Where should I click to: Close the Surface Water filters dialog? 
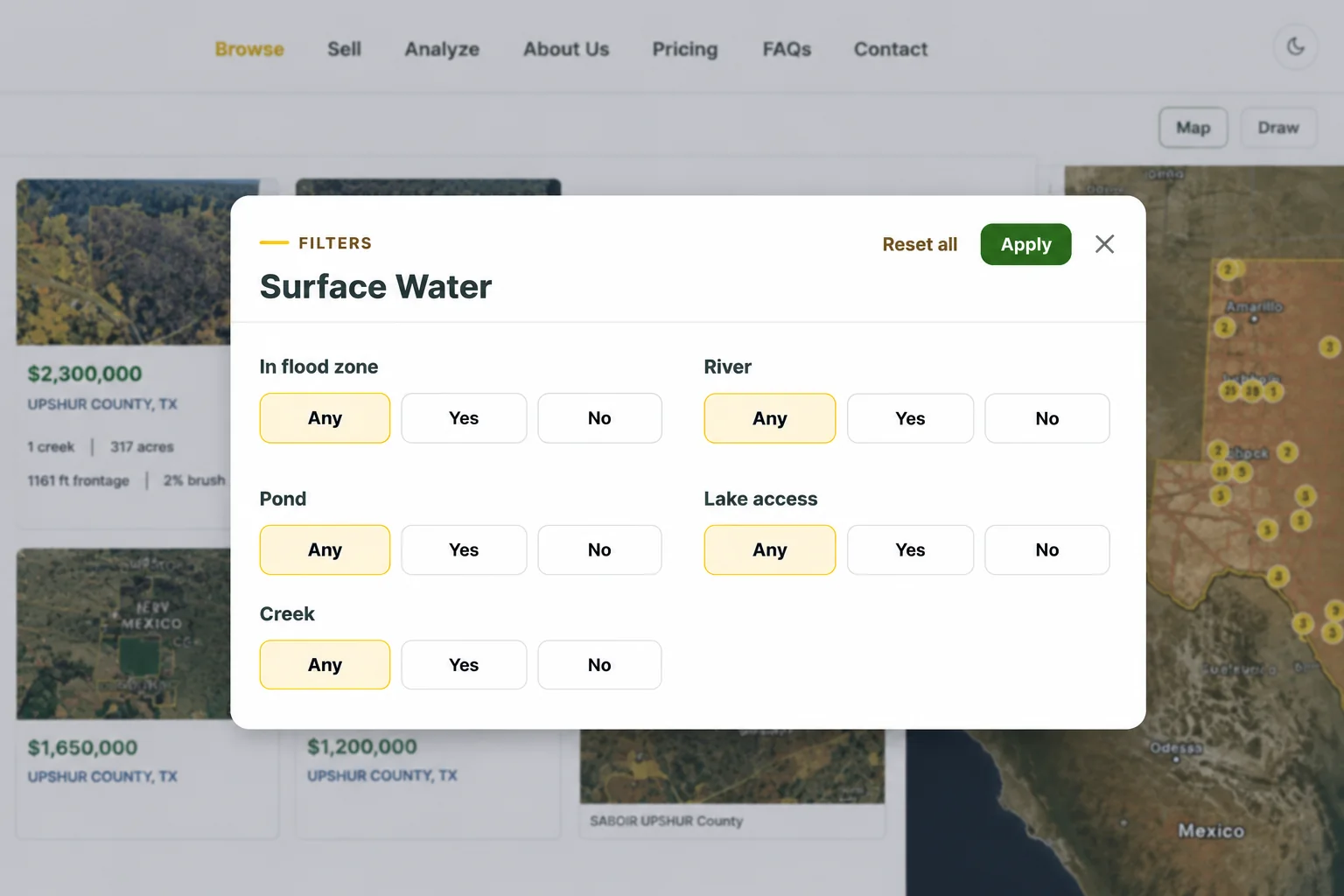point(1104,244)
